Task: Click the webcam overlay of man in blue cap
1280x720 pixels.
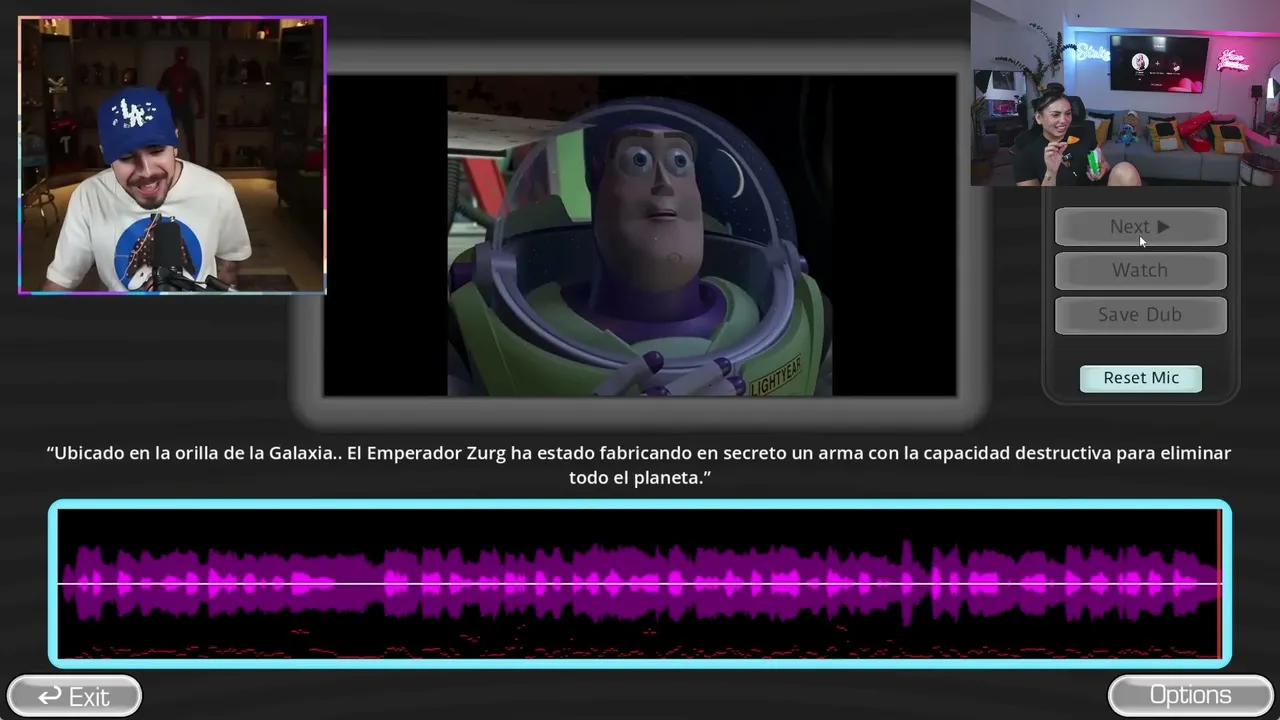Action: click(x=172, y=155)
